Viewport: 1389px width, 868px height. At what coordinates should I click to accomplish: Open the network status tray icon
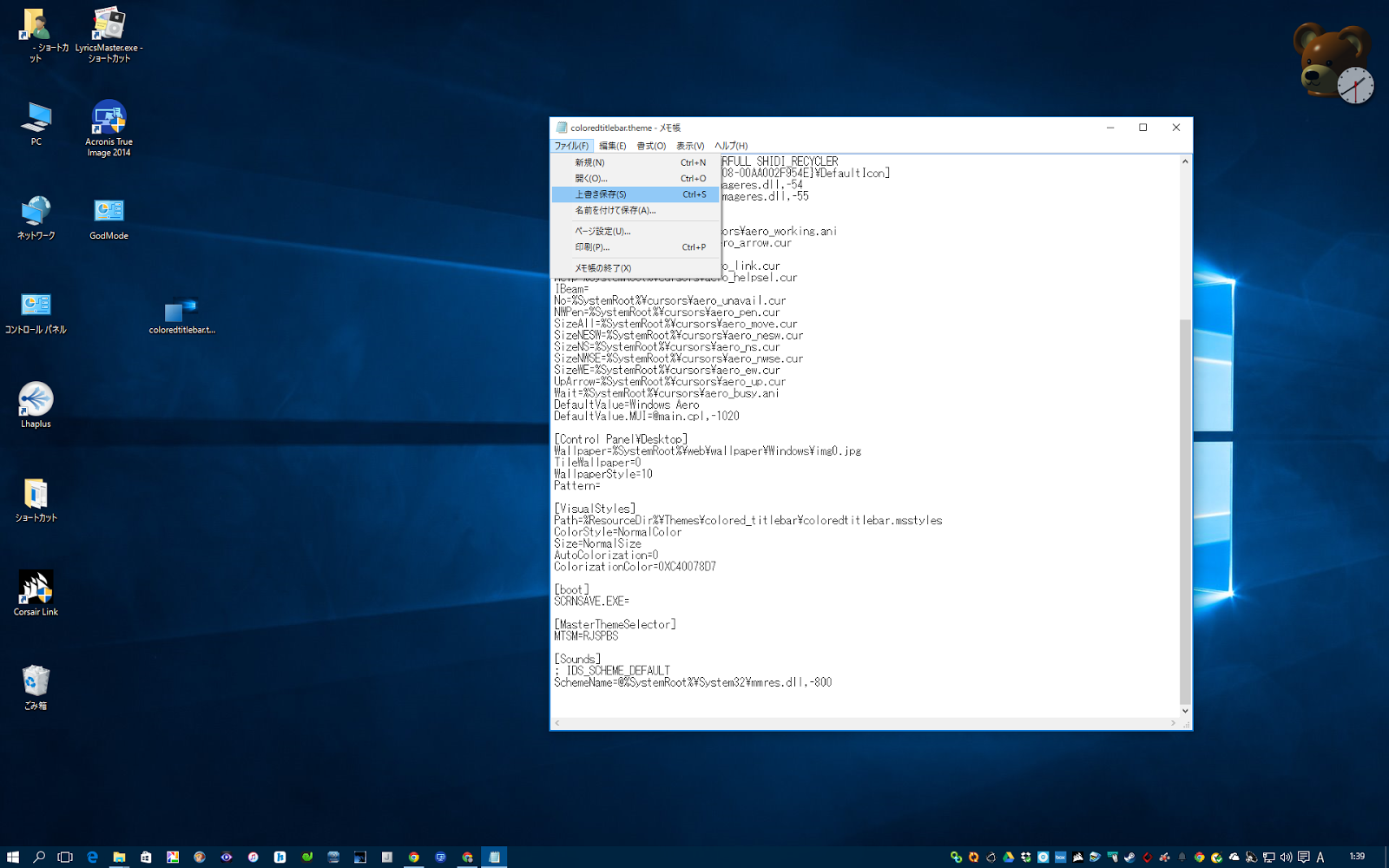pos(1268,857)
